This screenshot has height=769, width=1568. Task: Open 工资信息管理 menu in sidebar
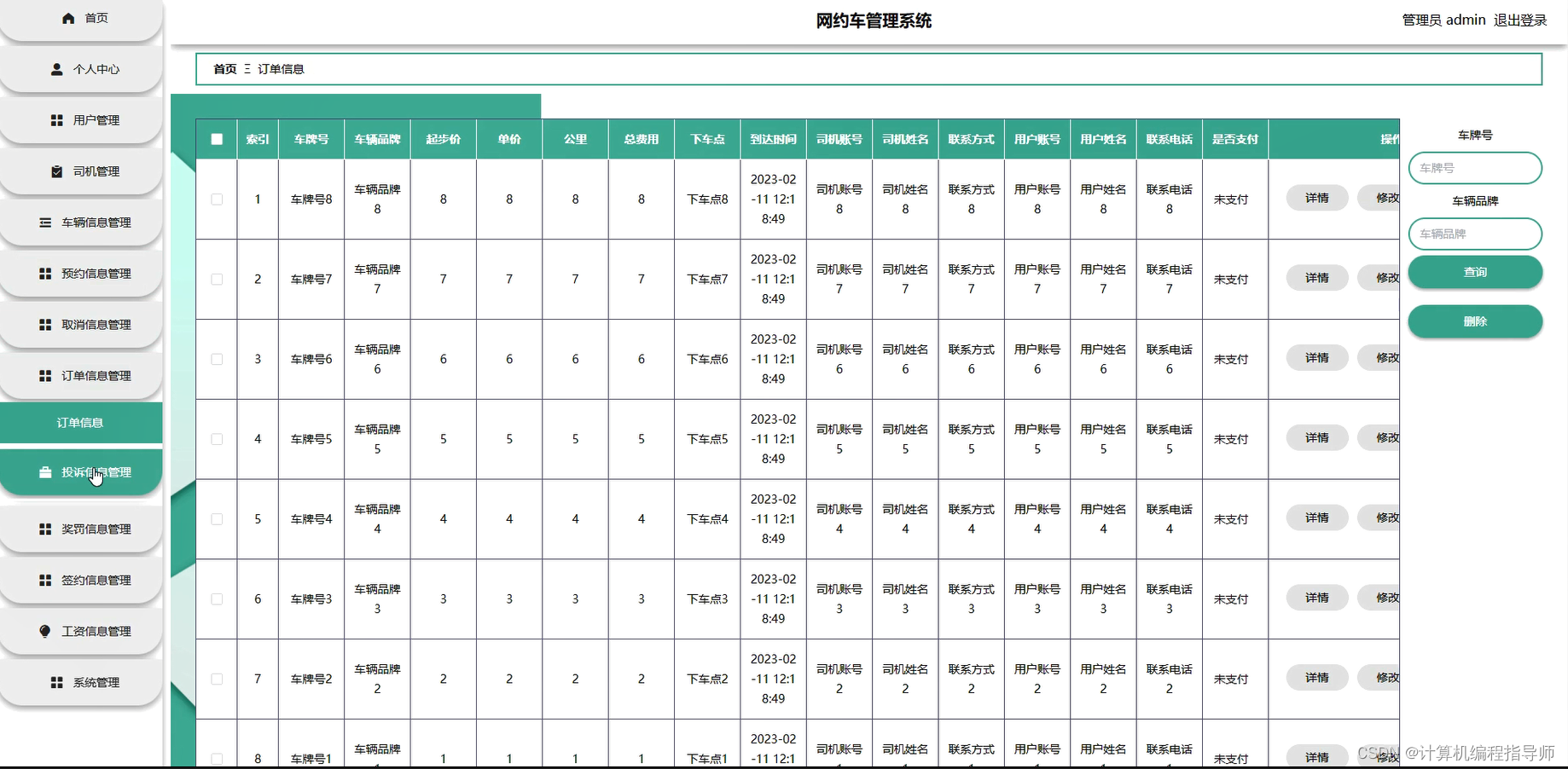[81, 632]
